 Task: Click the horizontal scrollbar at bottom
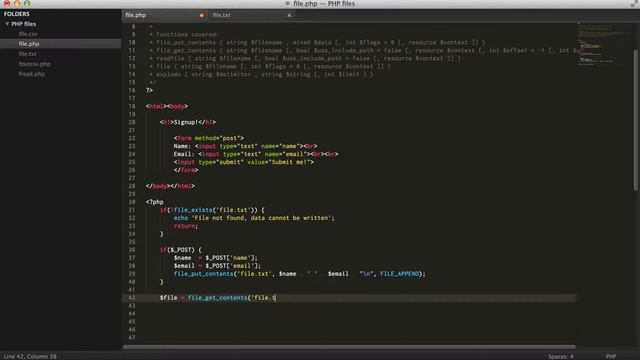[349, 347]
